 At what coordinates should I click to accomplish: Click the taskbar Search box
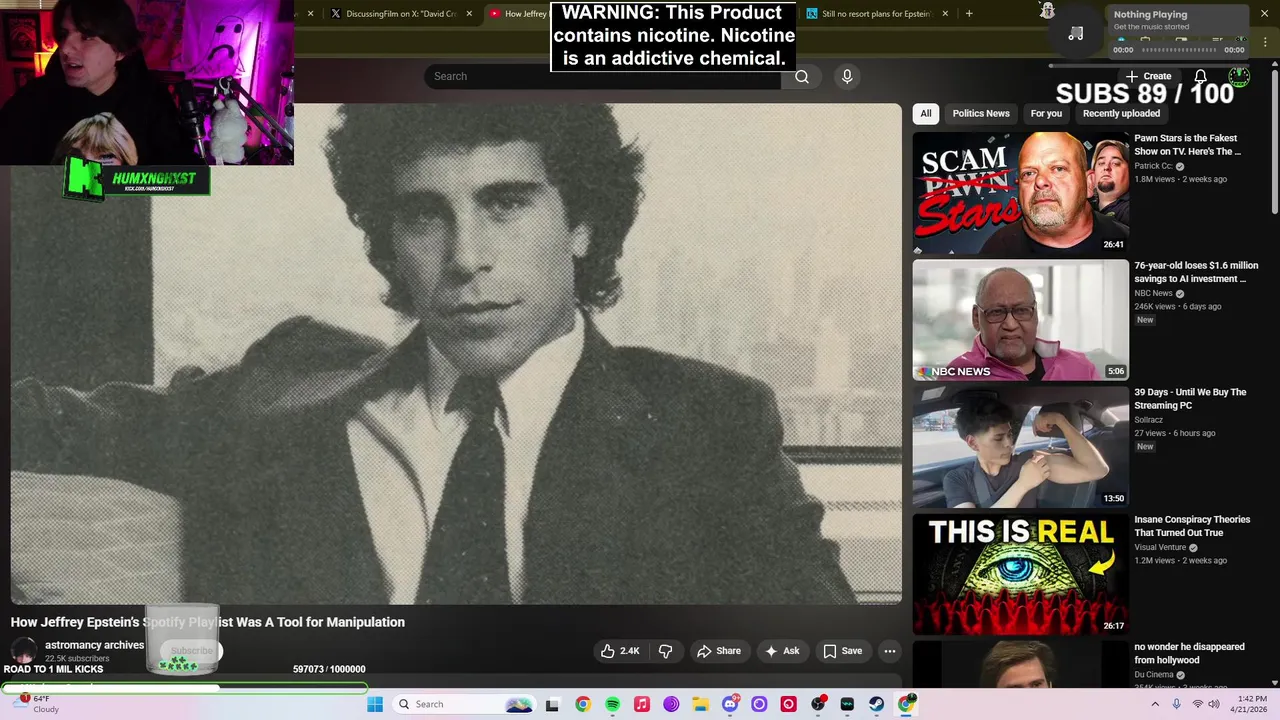(x=463, y=704)
